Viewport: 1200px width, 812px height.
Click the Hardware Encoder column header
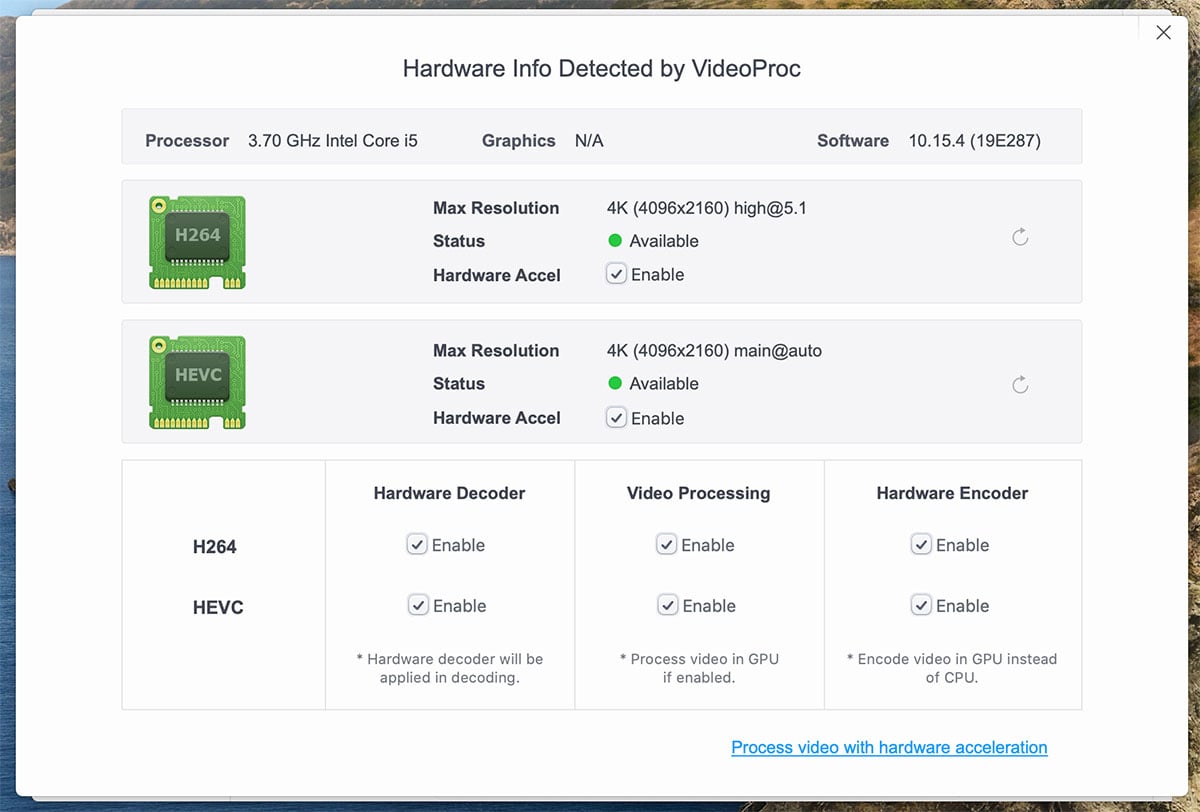point(952,493)
